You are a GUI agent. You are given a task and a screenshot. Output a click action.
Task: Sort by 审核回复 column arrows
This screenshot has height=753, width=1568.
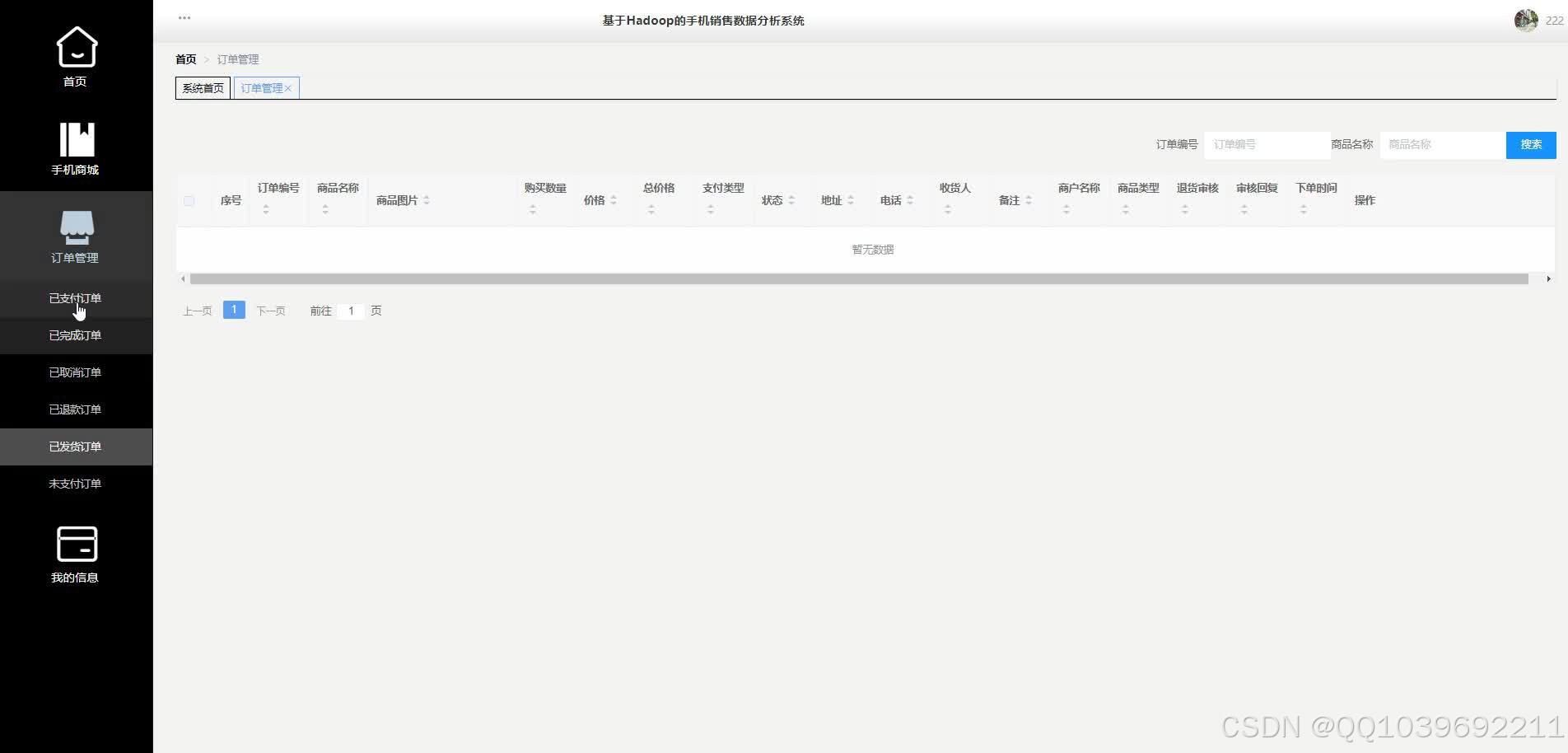[1244, 210]
